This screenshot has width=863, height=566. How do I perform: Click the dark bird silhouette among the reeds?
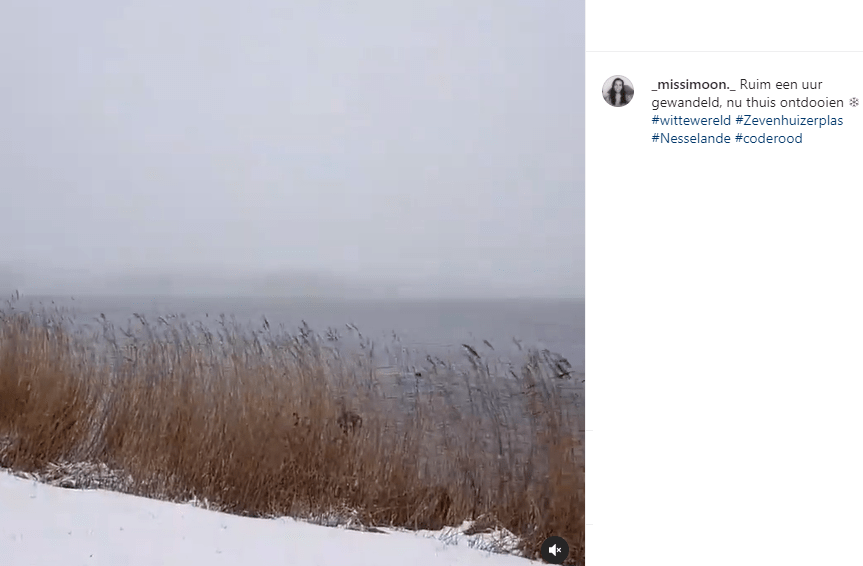coord(349,422)
